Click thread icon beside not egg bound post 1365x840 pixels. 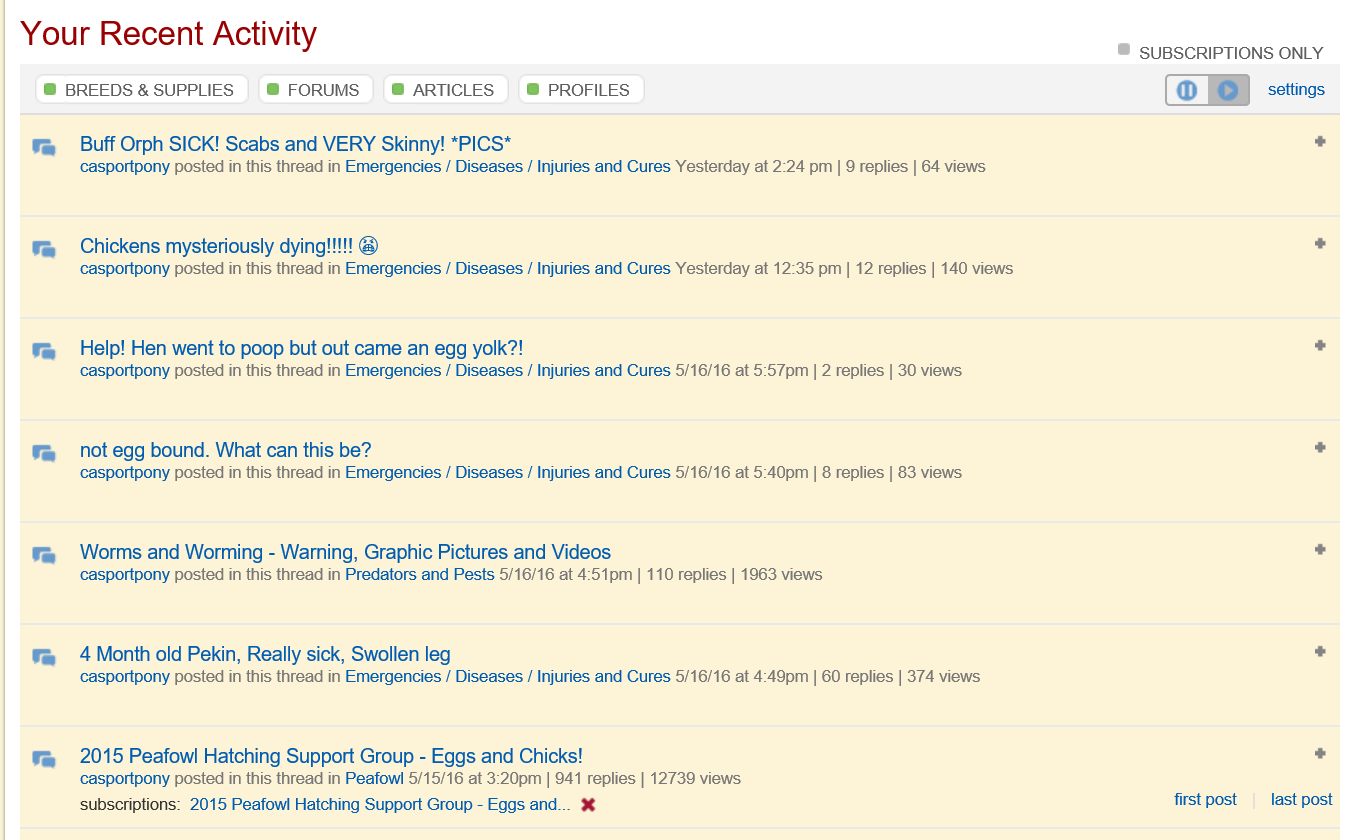44,454
